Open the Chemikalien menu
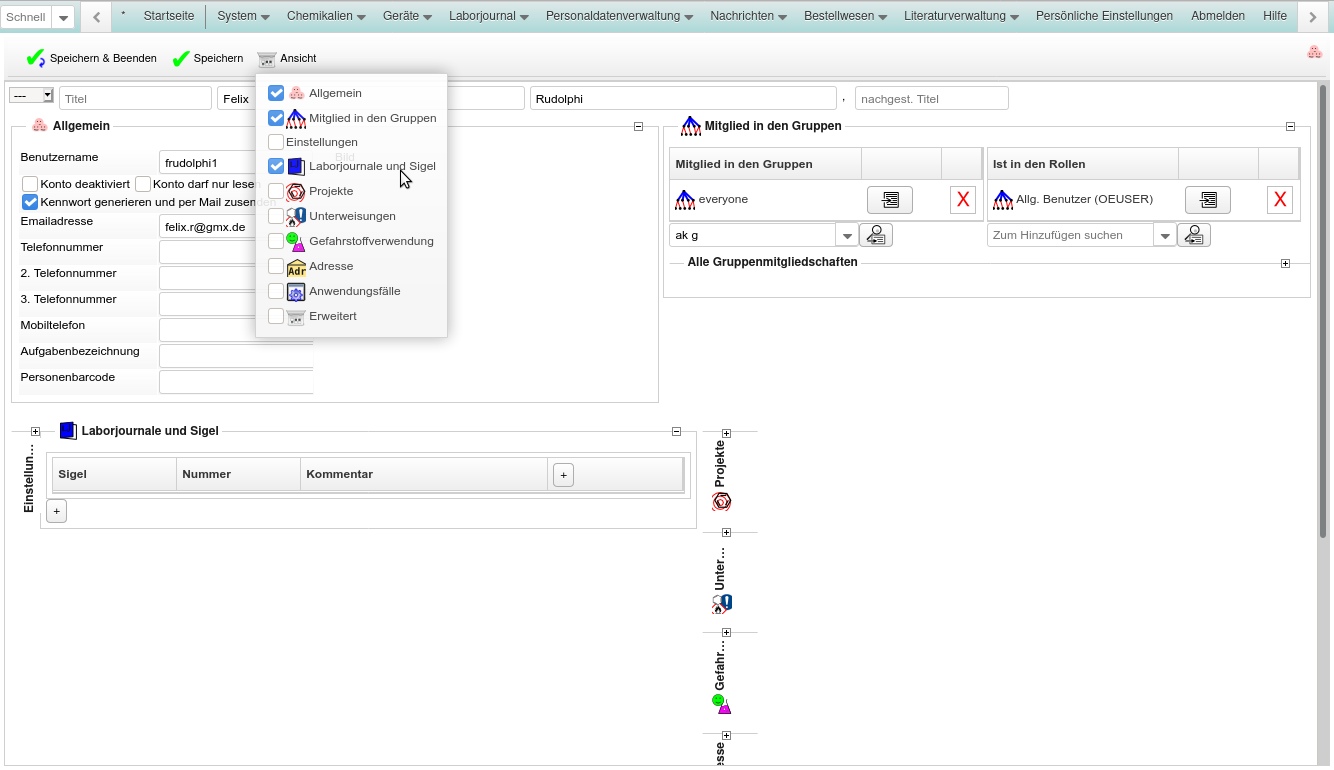 tap(326, 16)
